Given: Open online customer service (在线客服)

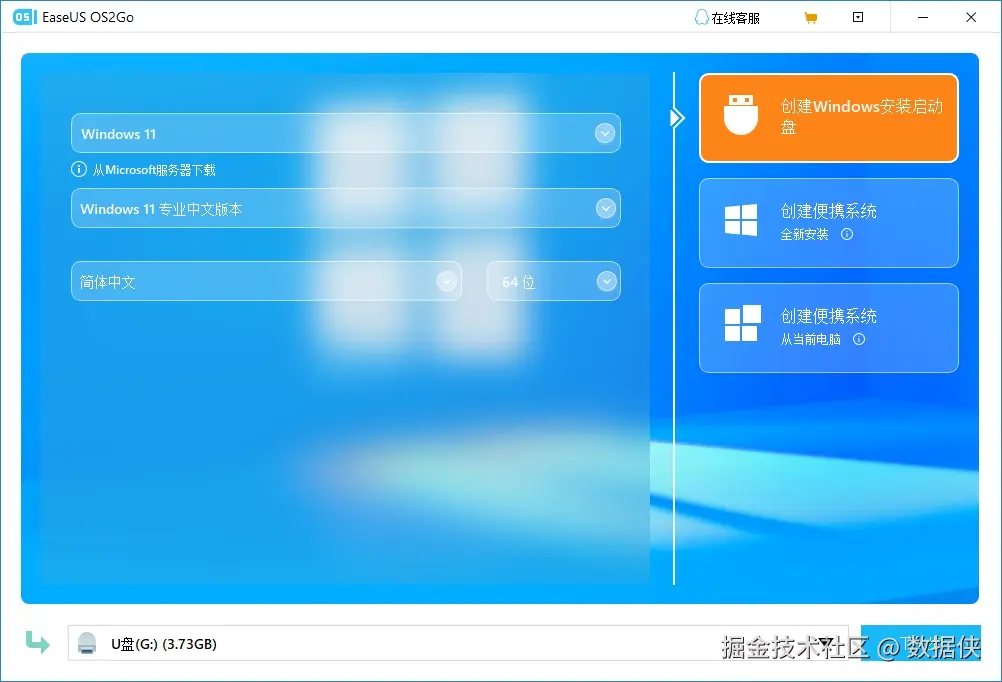Looking at the screenshot, I should pos(727,18).
